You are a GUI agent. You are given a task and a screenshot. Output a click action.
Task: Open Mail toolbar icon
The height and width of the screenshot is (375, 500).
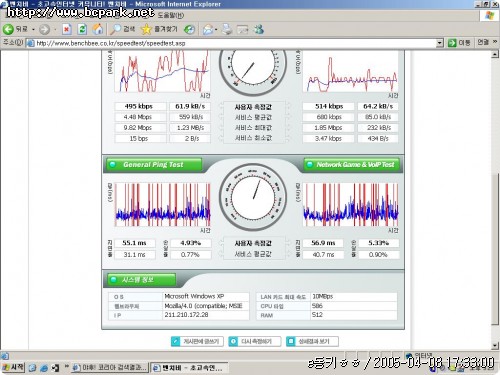click(x=208, y=30)
